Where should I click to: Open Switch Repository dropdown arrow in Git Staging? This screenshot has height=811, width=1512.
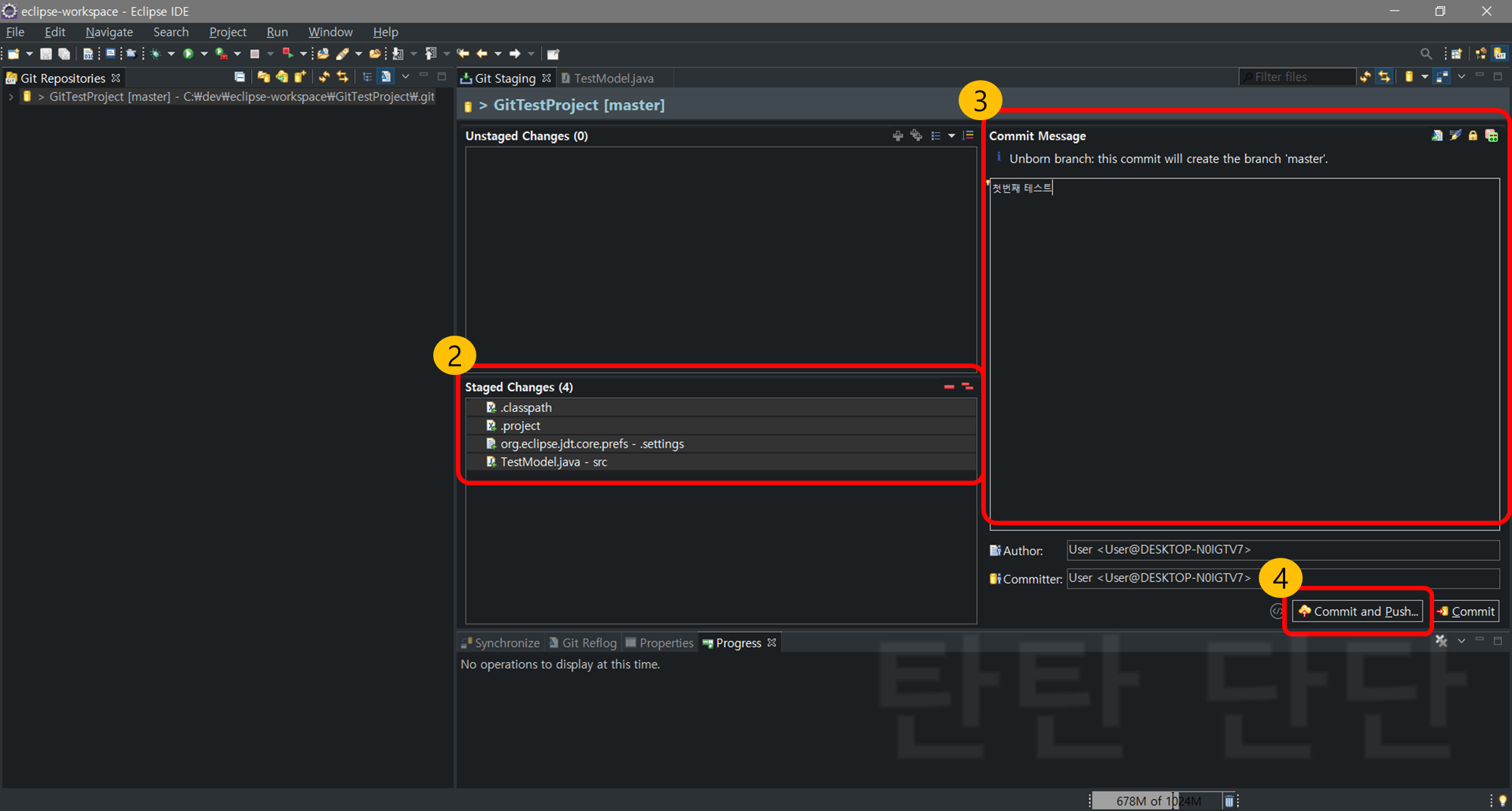pos(1425,76)
